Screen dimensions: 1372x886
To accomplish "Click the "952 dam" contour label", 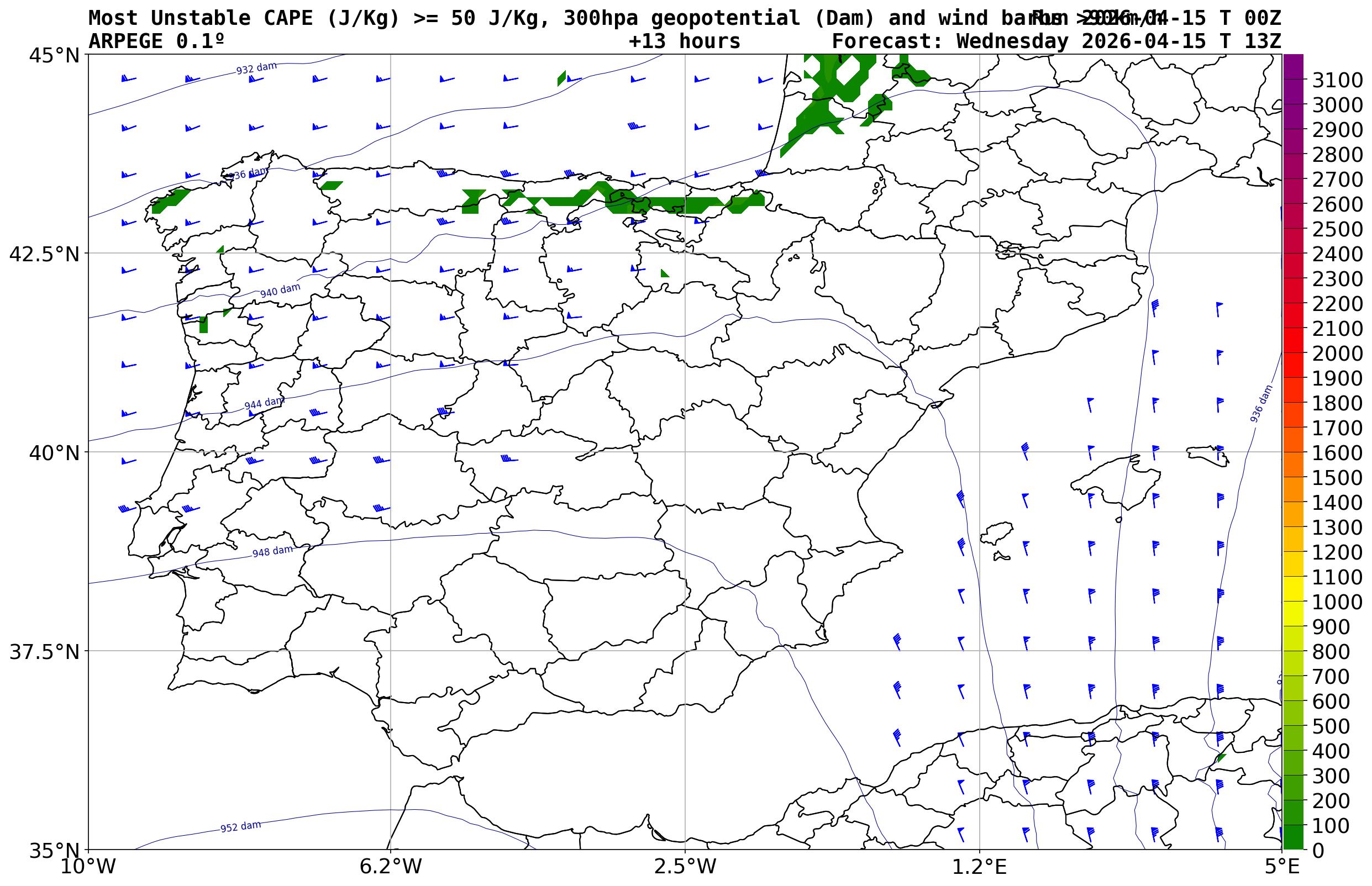I will tap(240, 827).
